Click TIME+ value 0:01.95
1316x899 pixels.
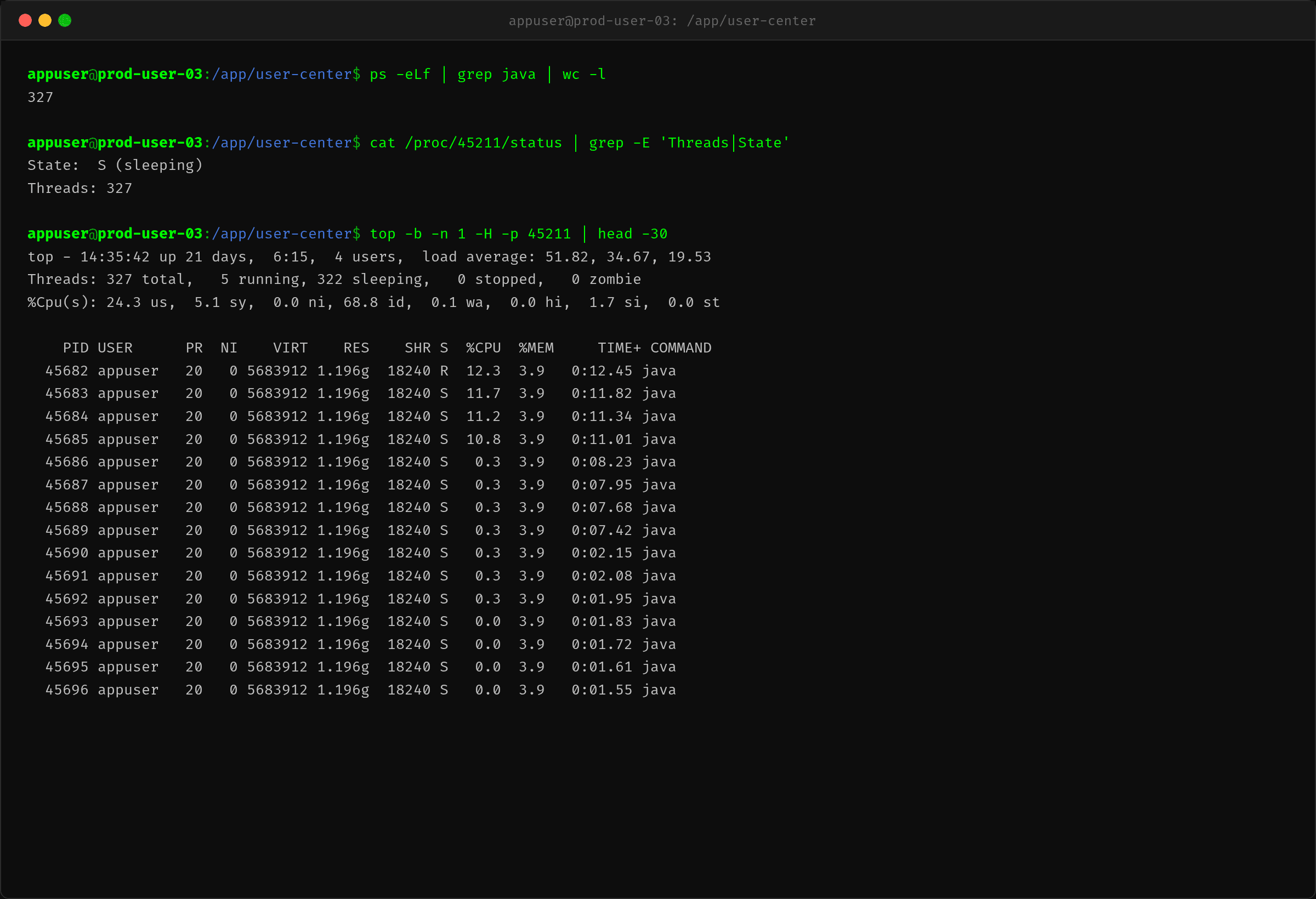coord(602,599)
